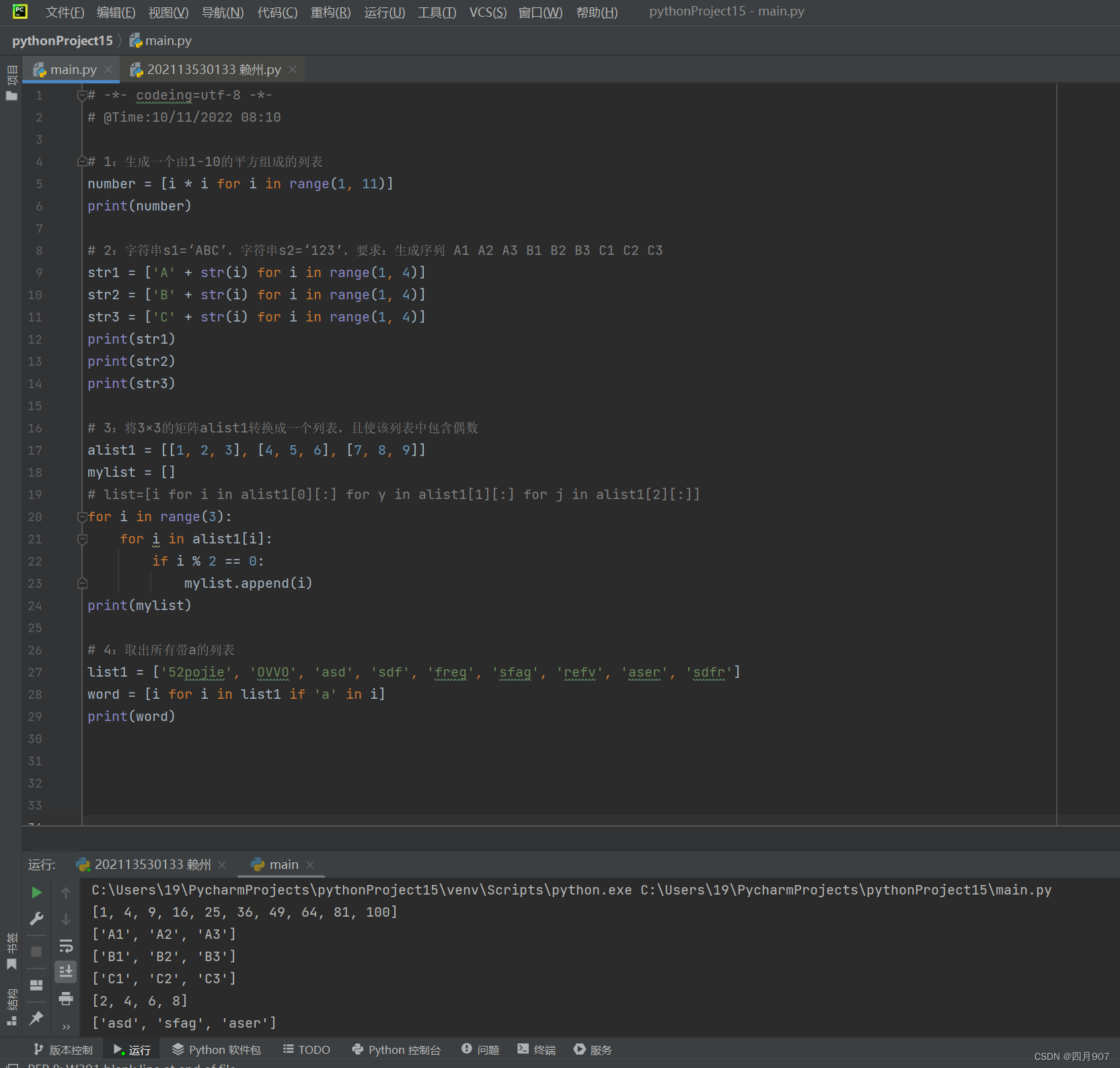Collapse inner for loop at line 21
Viewport: 1120px width, 1068px height.
[82, 539]
